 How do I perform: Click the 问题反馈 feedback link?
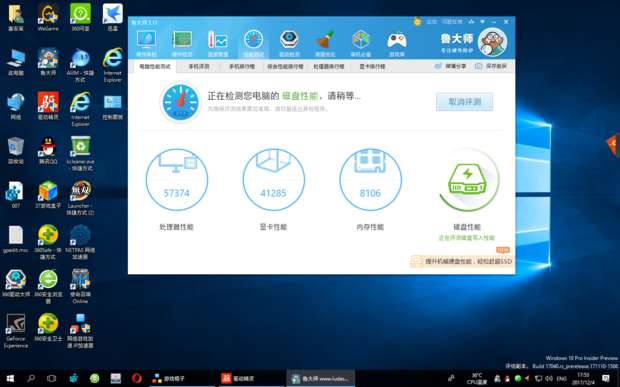point(452,22)
